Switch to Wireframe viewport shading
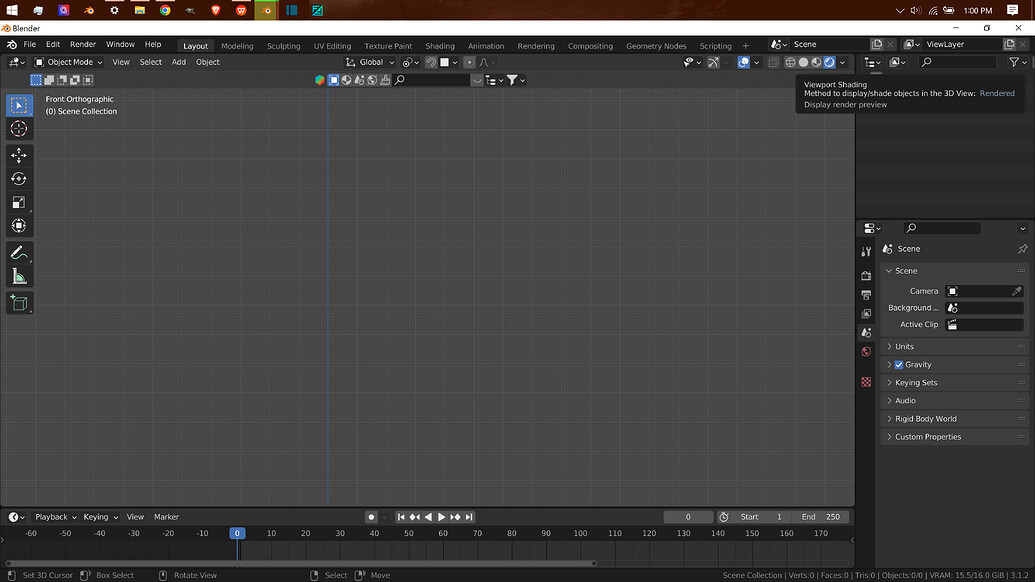The width and height of the screenshot is (1035, 582). tap(790, 62)
